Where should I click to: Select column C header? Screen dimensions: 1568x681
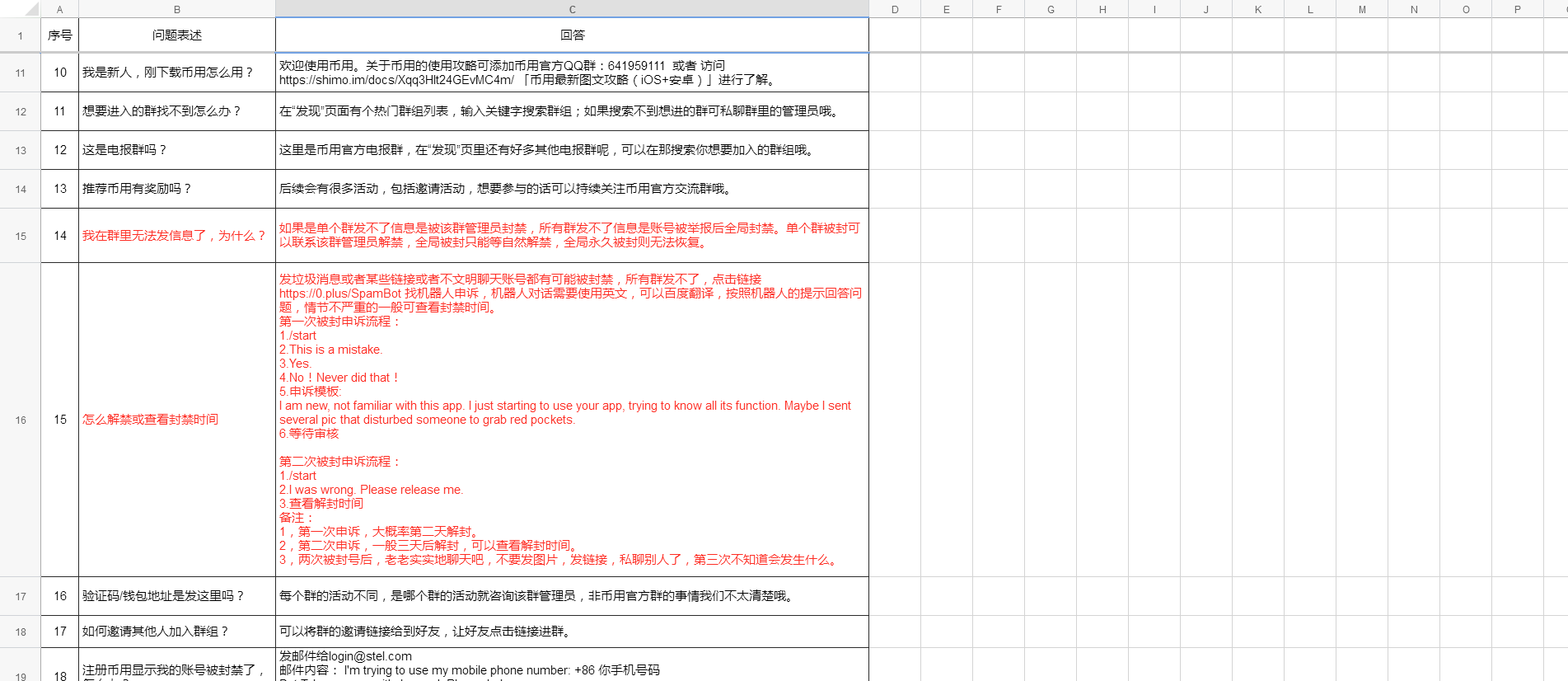click(572, 9)
